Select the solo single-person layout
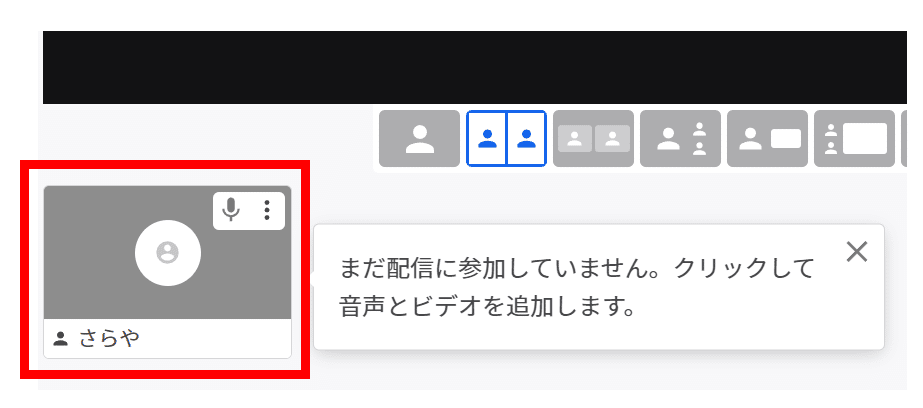 tap(419, 138)
